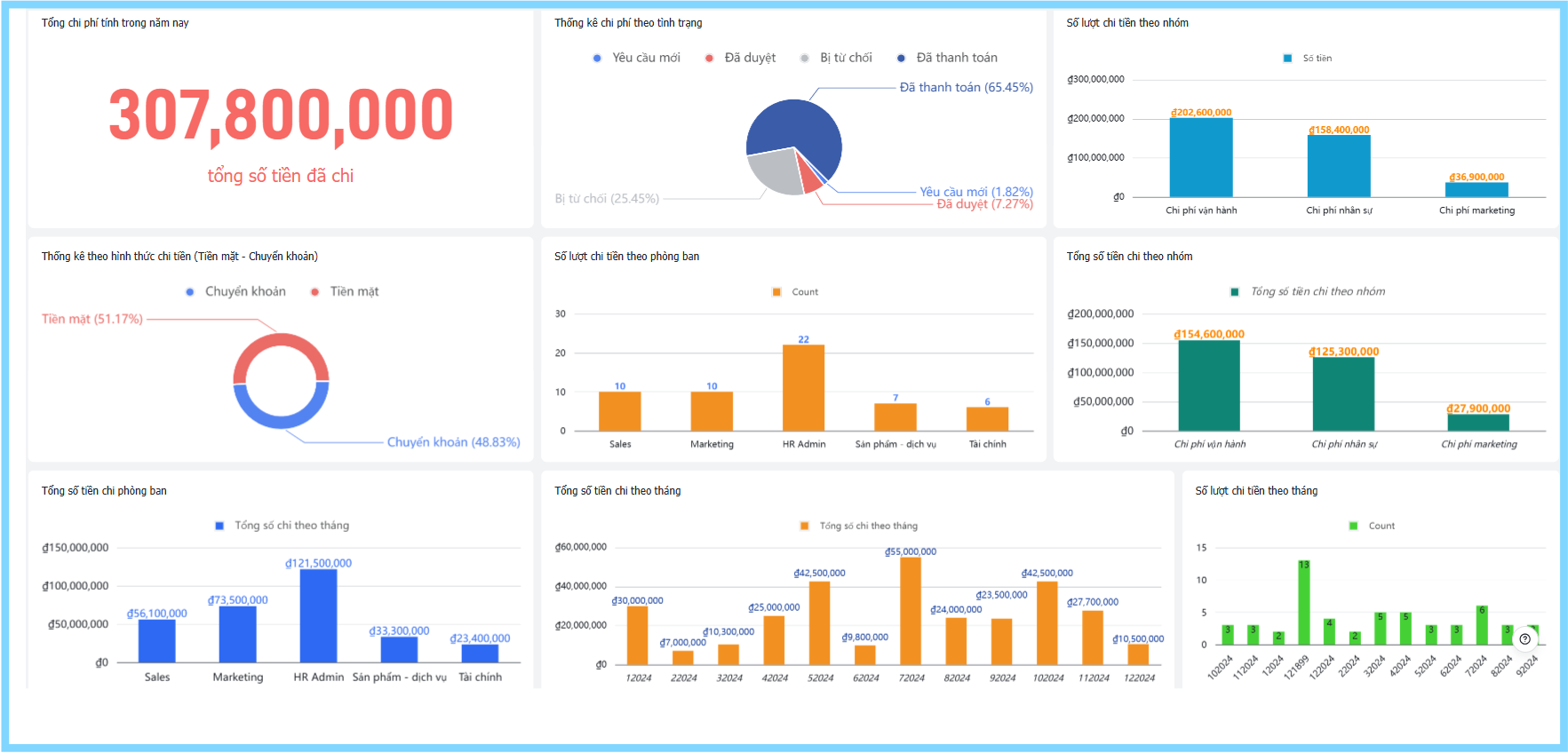Click the Tài chính count bar
Screen dimensions: 1568x753
pyautogui.click(x=987, y=419)
